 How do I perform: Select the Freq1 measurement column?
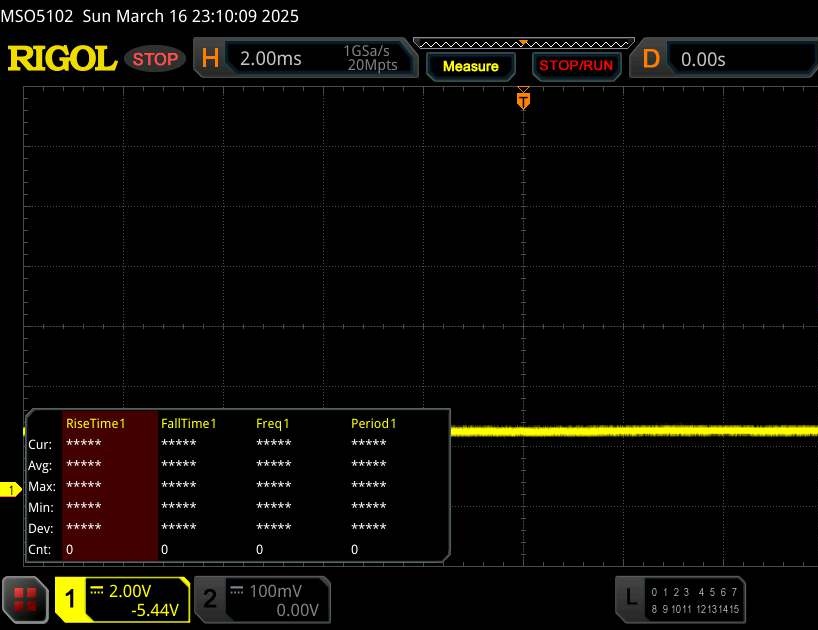[300, 486]
